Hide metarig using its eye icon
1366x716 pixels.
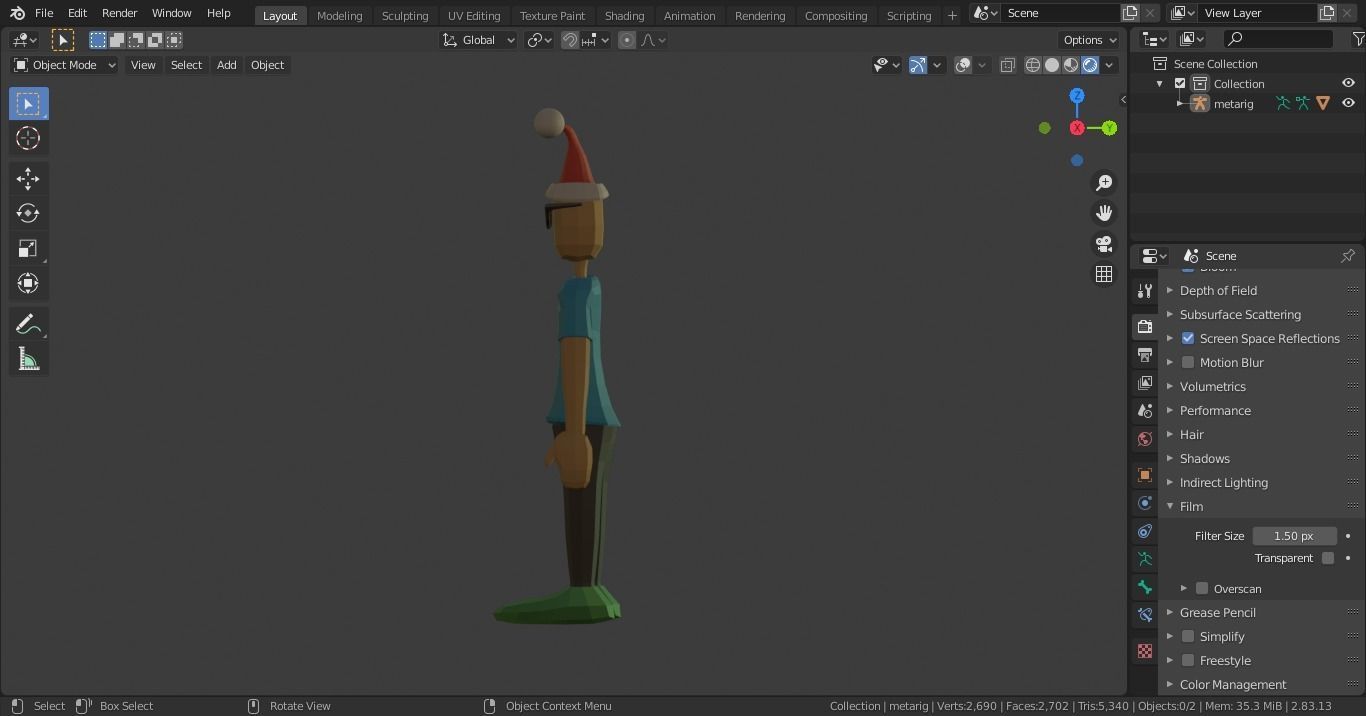point(1348,104)
